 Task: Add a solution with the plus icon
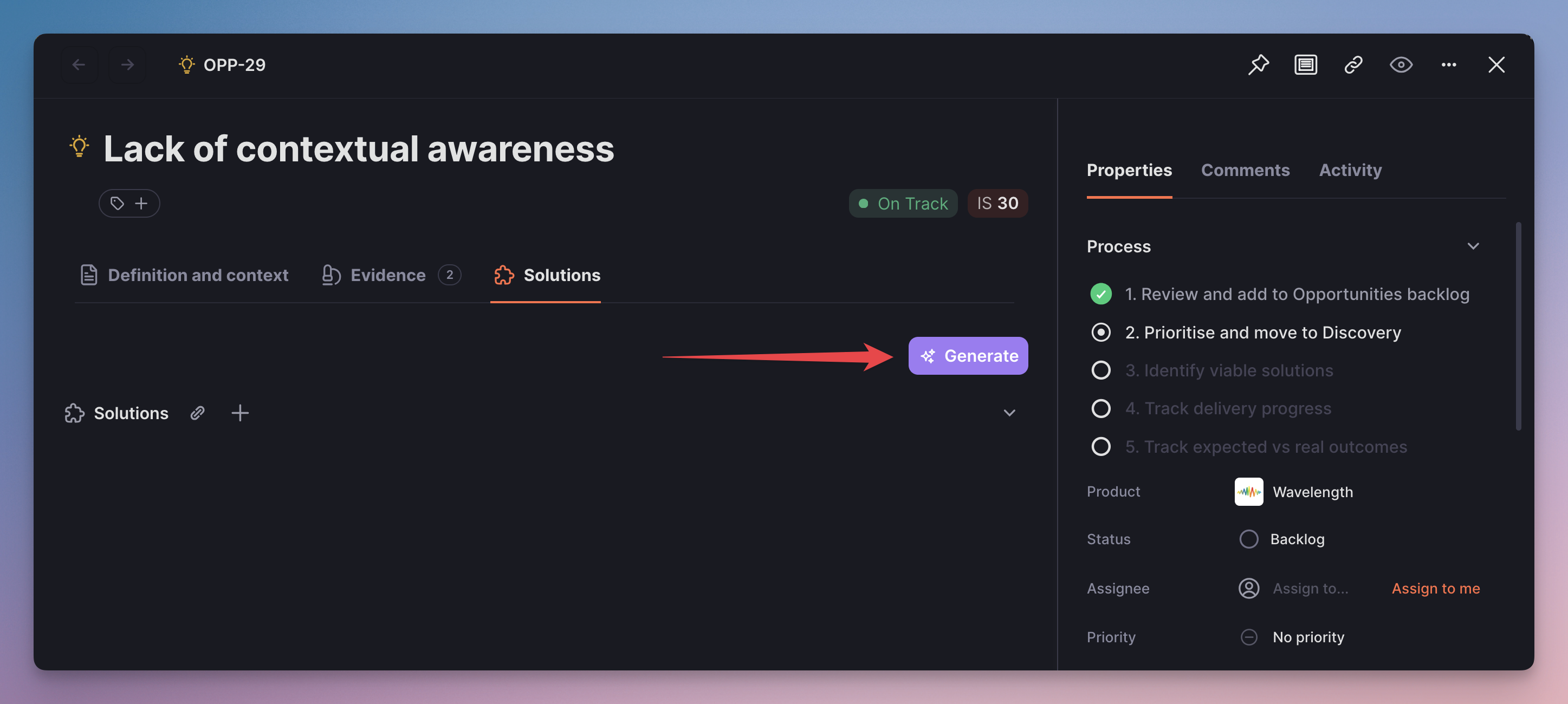tap(240, 413)
